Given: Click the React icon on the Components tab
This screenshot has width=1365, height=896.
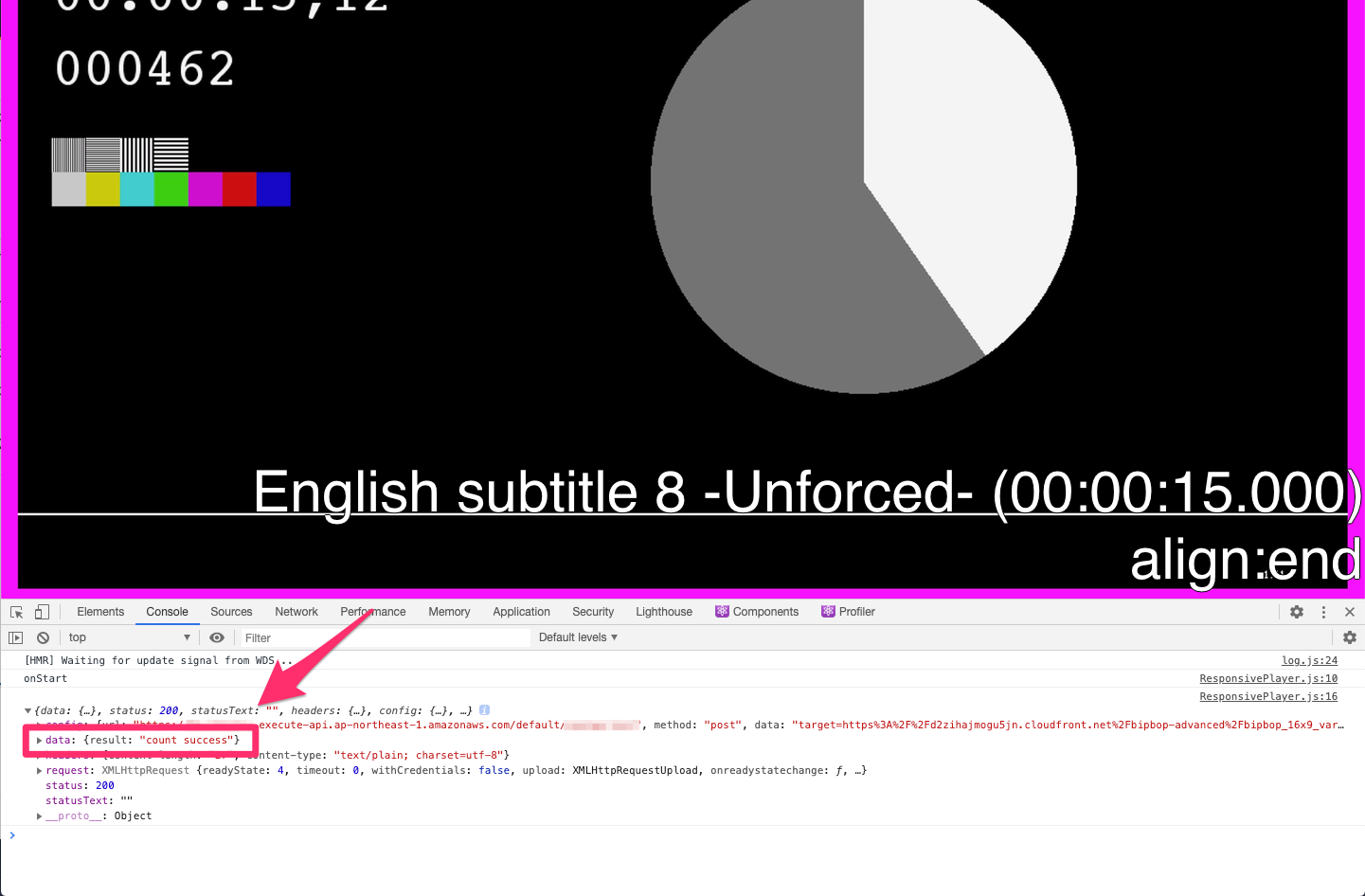Looking at the screenshot, I should coord(721,611).
